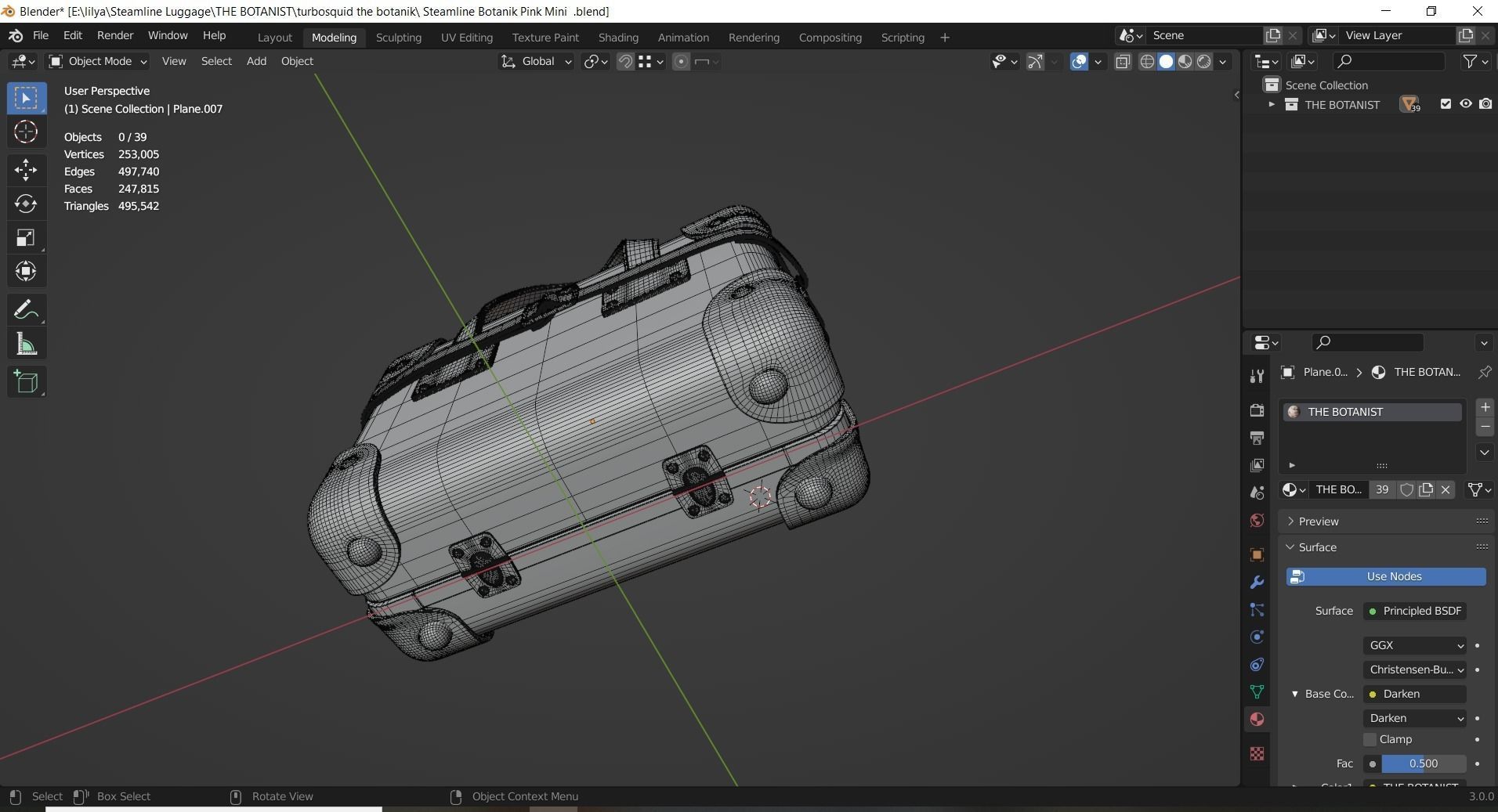Pick the Rotate tool
This screenshot has height=812, width=1498.
(x=26, y=204)
